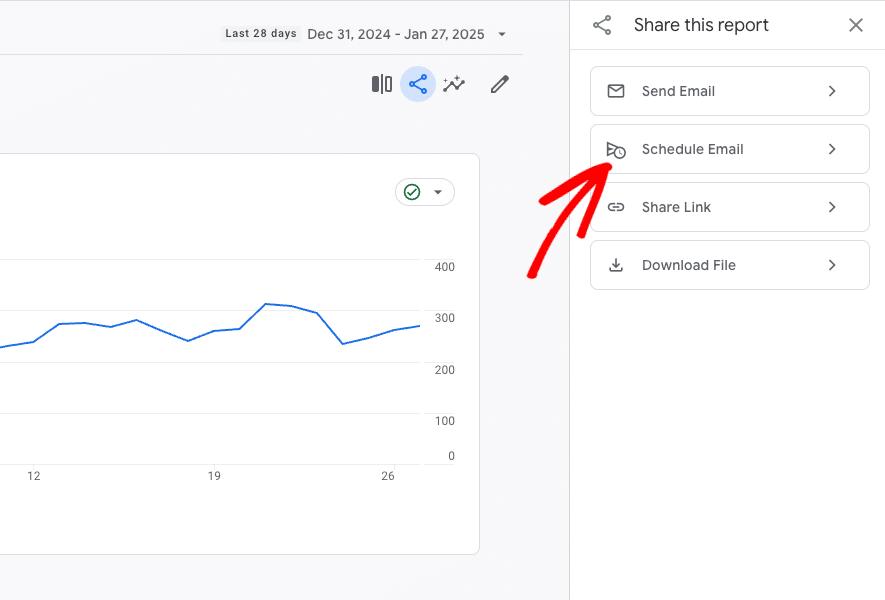885x600 pixels.
Task: Click the Dec 31, 2024 - Jan 27, 2025 date text
Action: pos(396,34)
